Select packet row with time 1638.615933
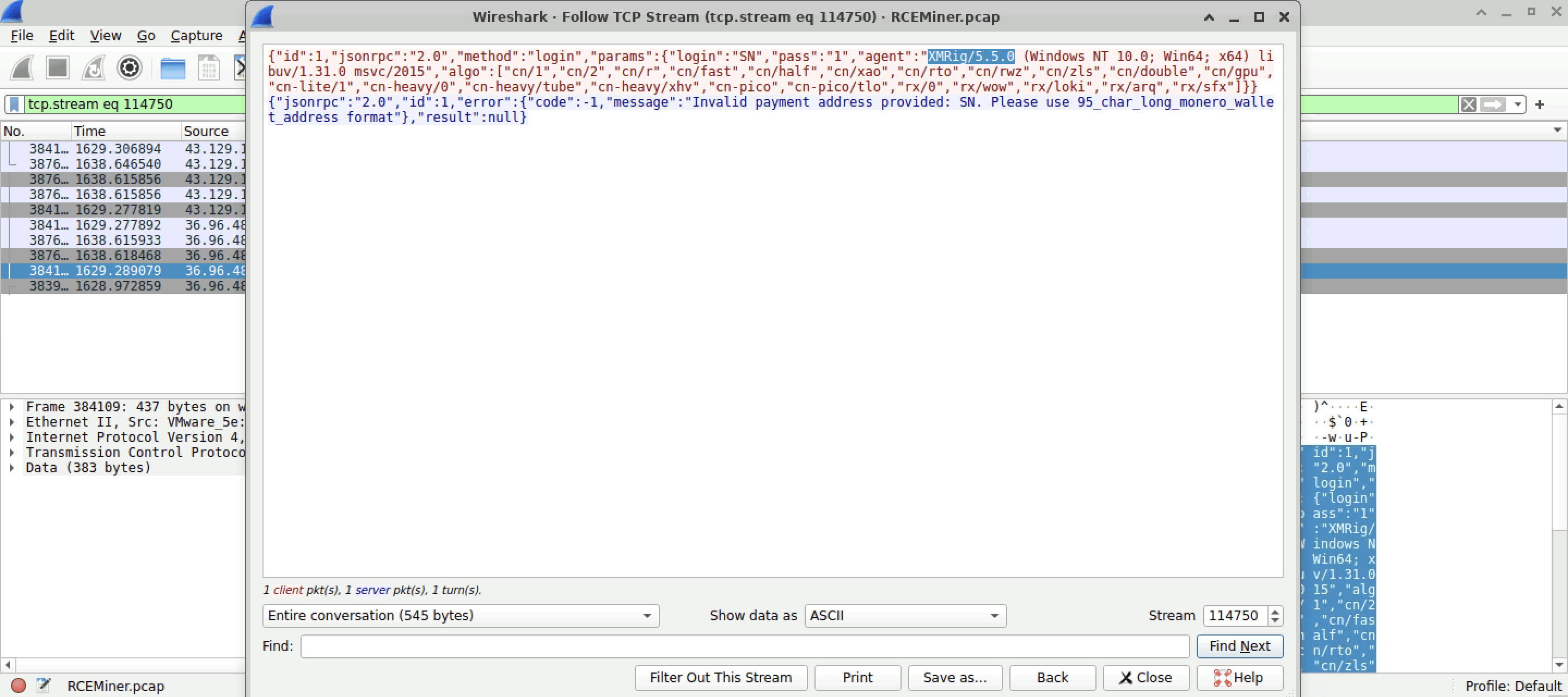The height and width of the screenshot is (697, 1568). point(123,239)
